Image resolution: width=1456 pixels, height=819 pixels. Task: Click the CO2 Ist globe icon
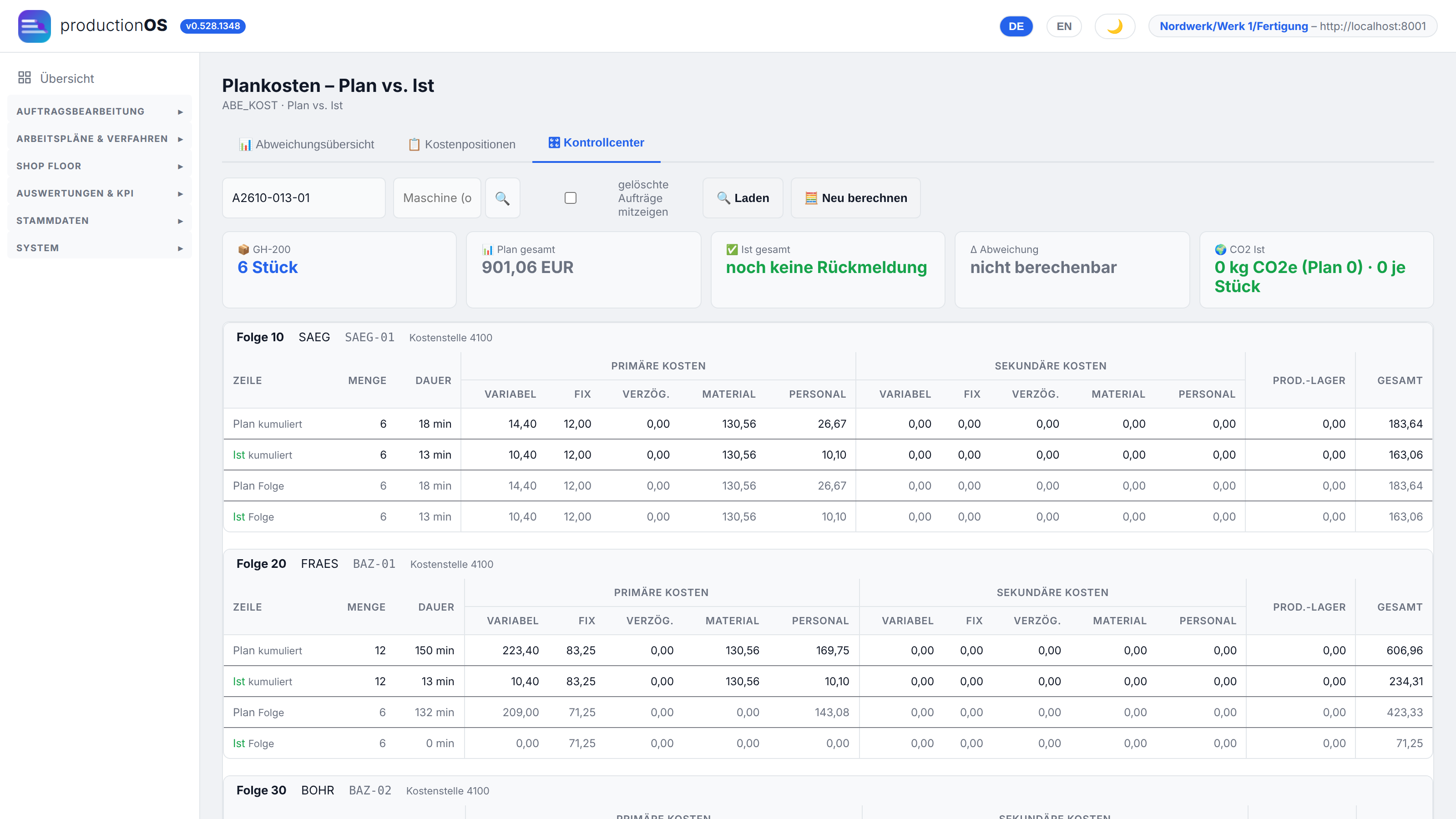click(1220, 249)
